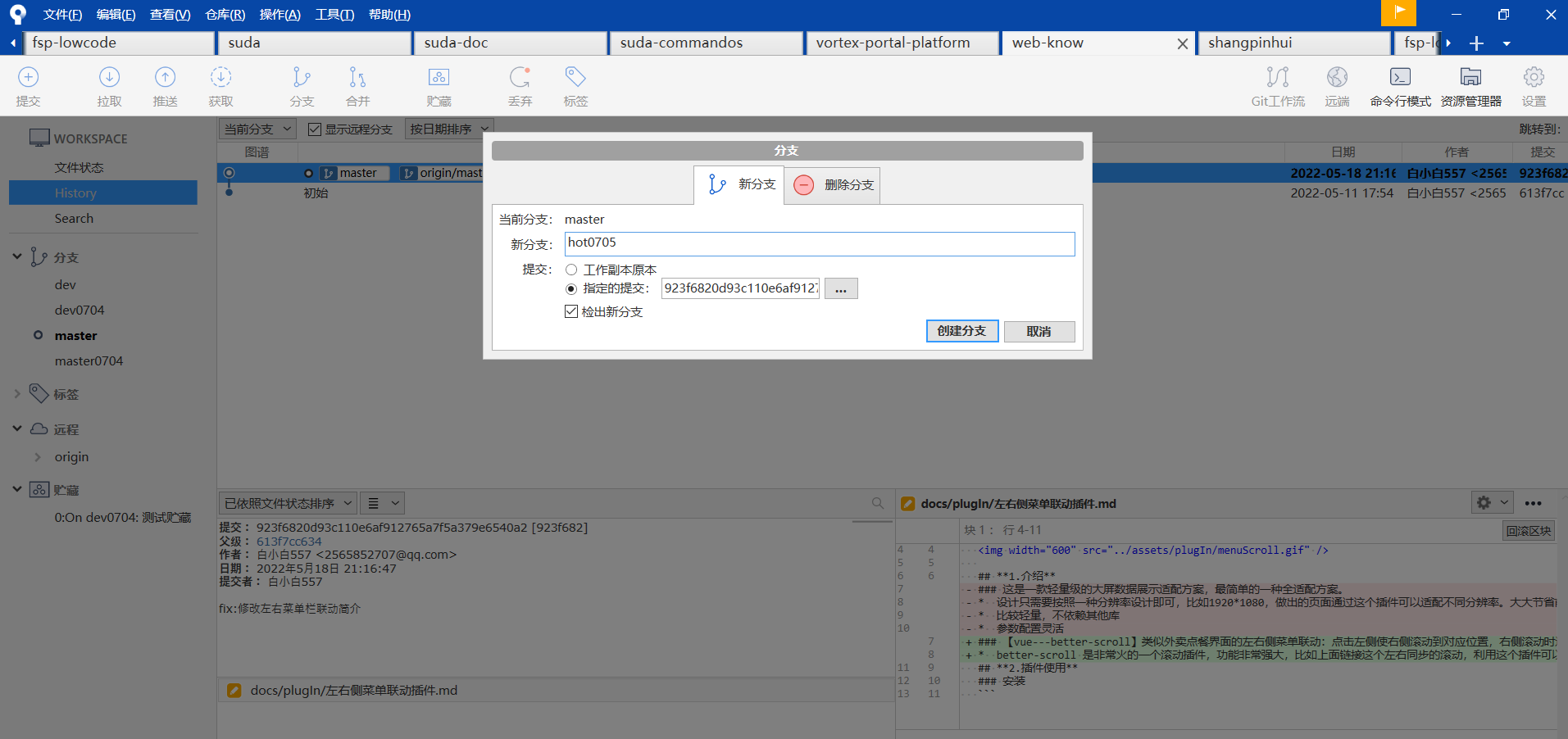This screenshot has height=739, width=1568.
Task: Click the 贮藏 stash toolbar icon
Action: click(x=439, y=78)
